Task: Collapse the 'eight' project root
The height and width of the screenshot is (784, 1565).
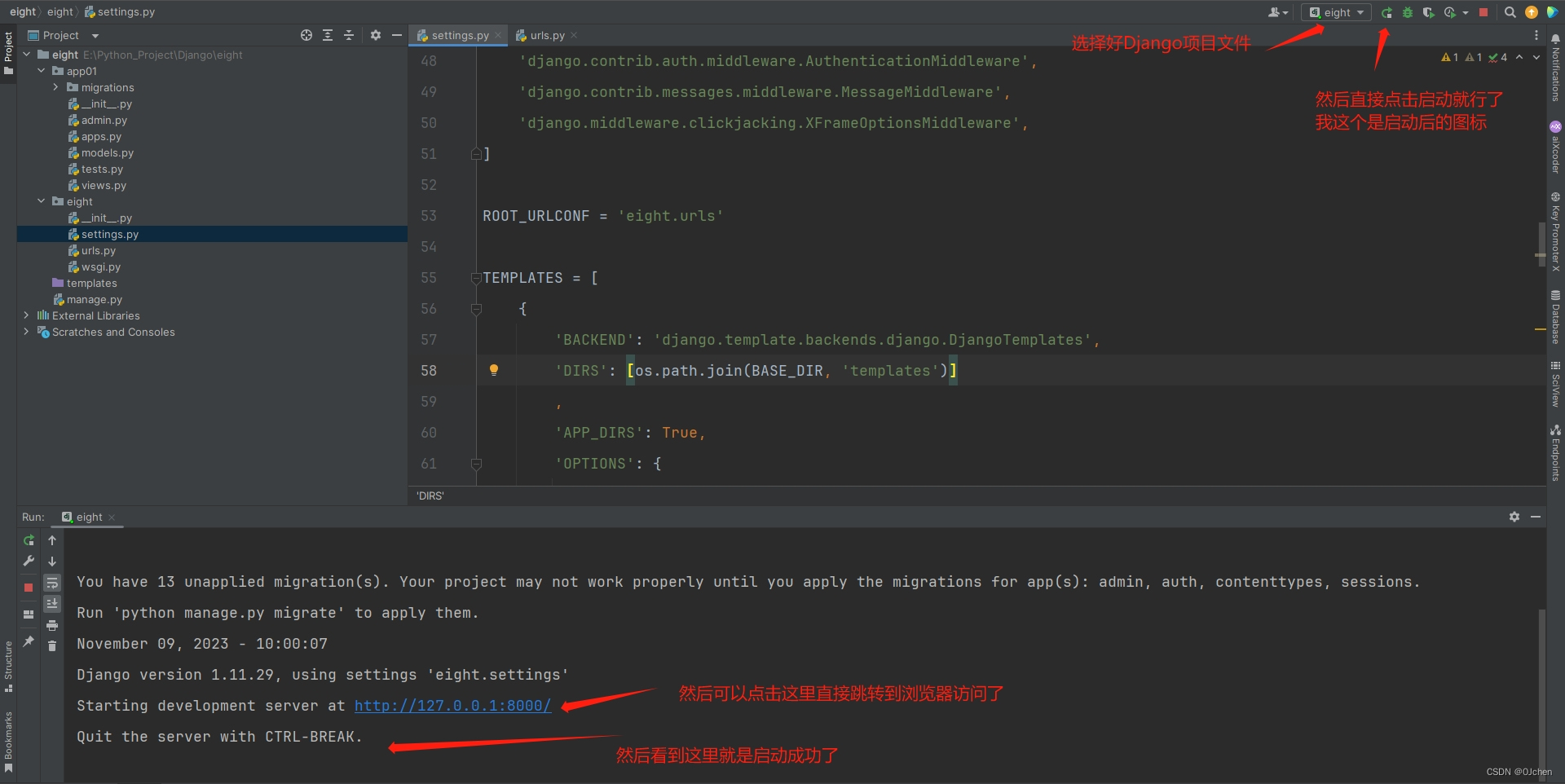Action: (27, 55)
